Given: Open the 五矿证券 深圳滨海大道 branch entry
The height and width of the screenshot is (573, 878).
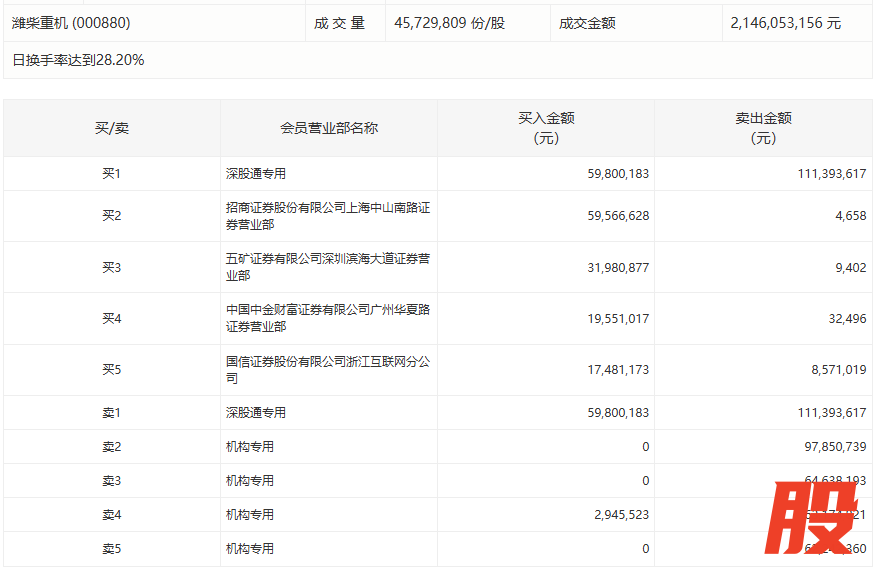Looking at the screenshot, I should pyautogui.click(x=328, y=267).
